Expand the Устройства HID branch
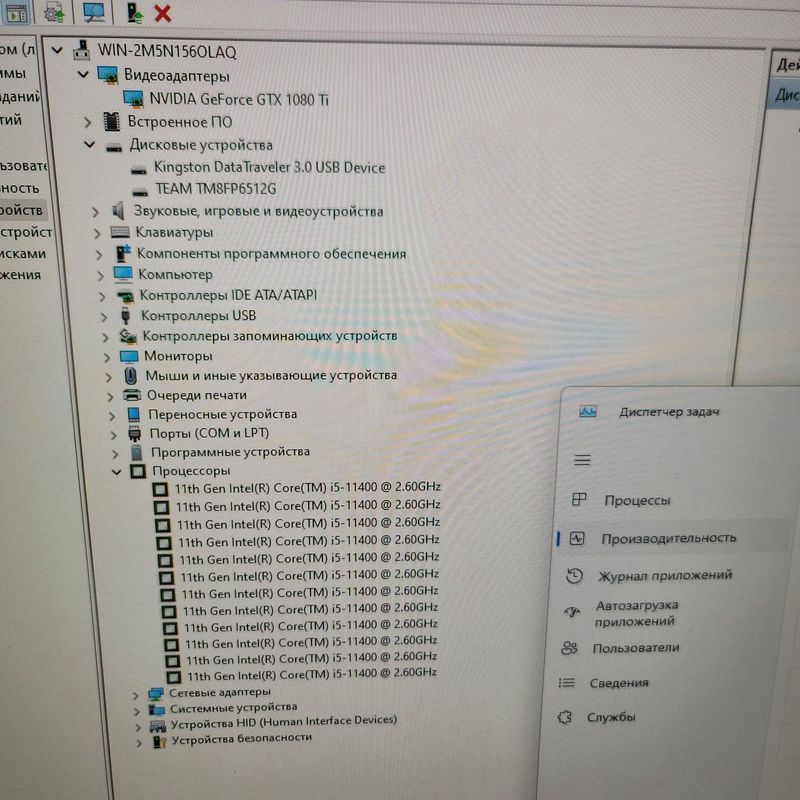This screenshot has width=800, height=800. pos(138,727)
